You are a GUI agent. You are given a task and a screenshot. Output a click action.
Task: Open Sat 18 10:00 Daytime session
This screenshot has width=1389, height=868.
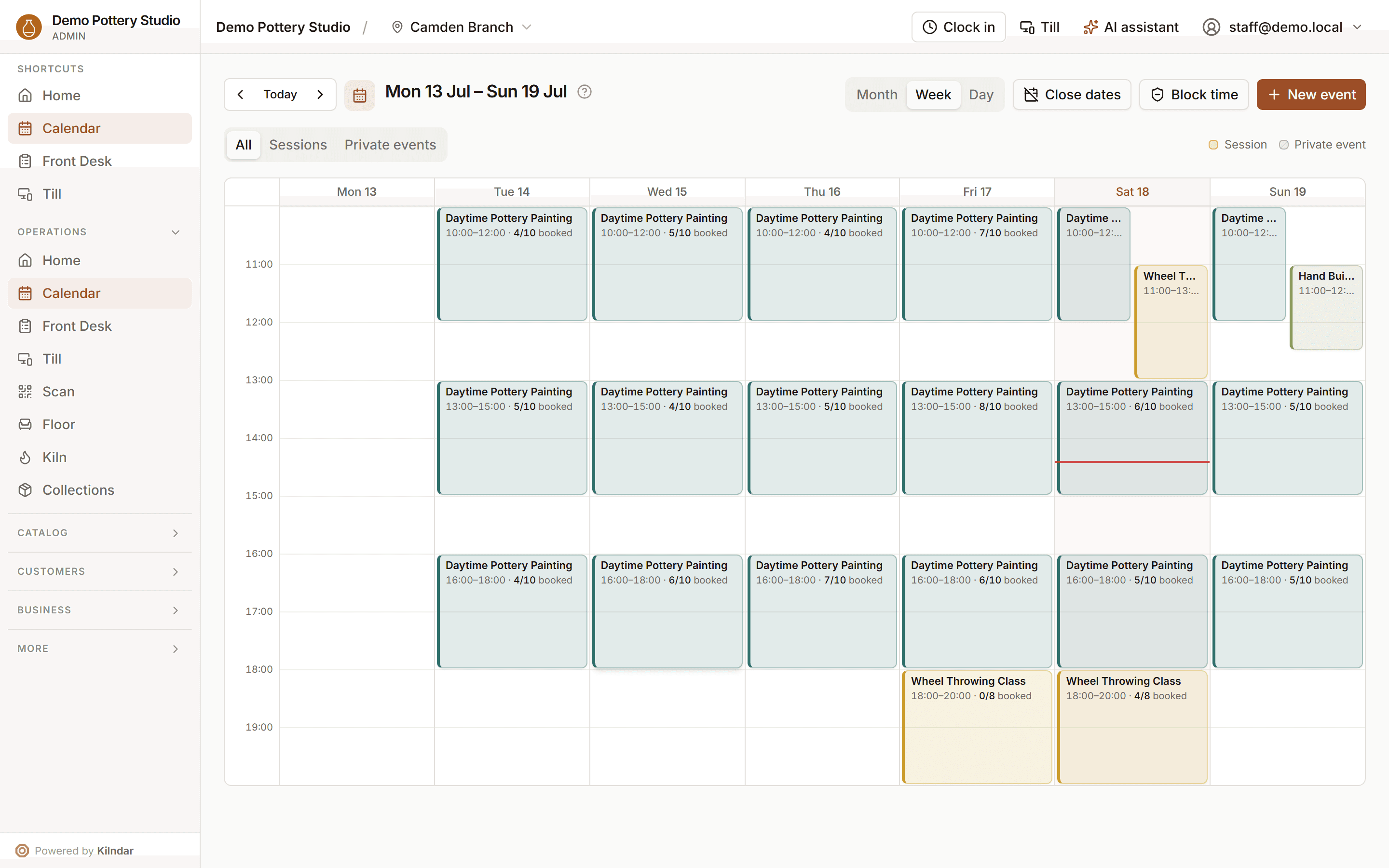(x=1093, y=264)
